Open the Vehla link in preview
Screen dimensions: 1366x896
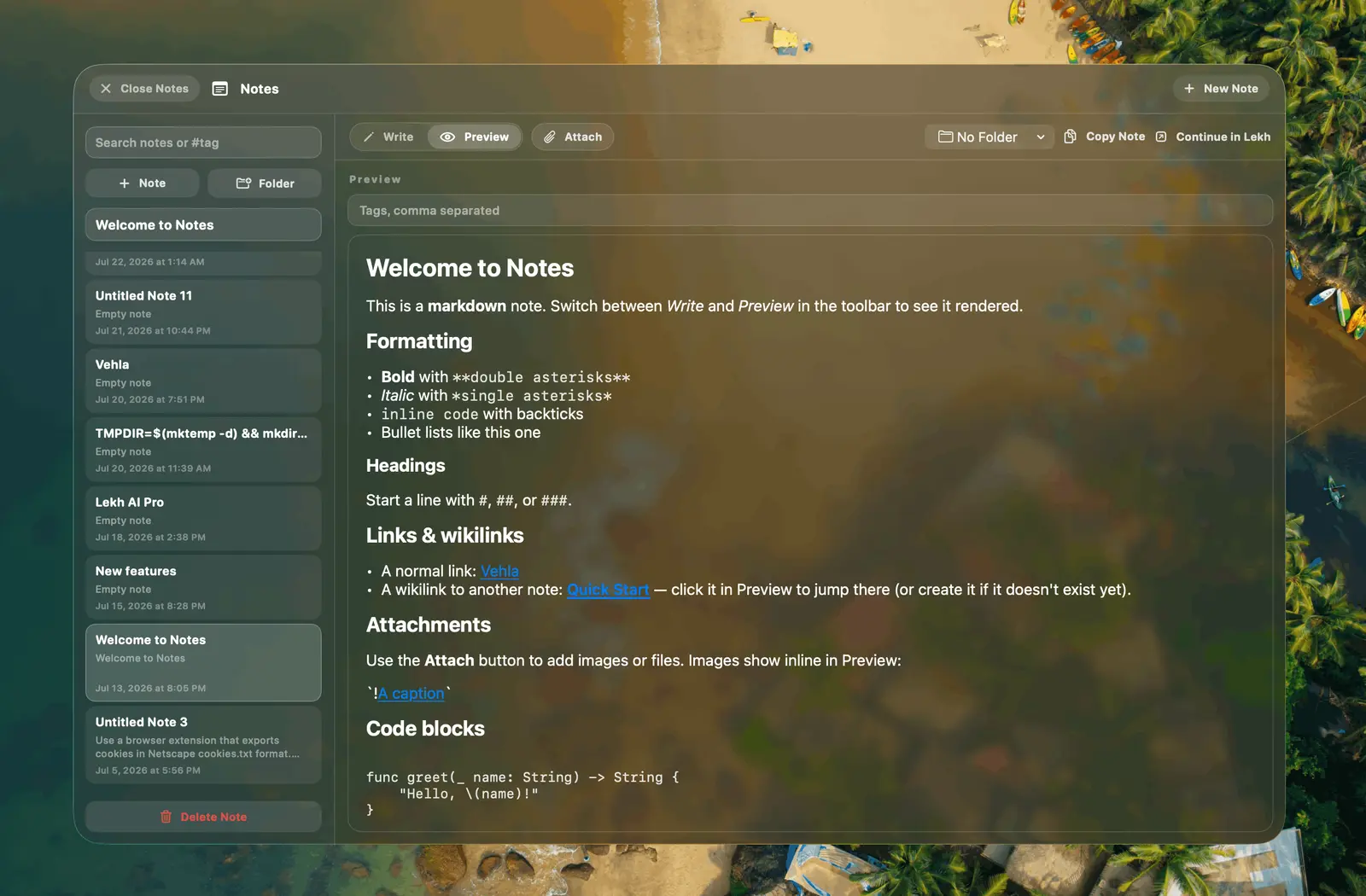click(x=499, y=571)
